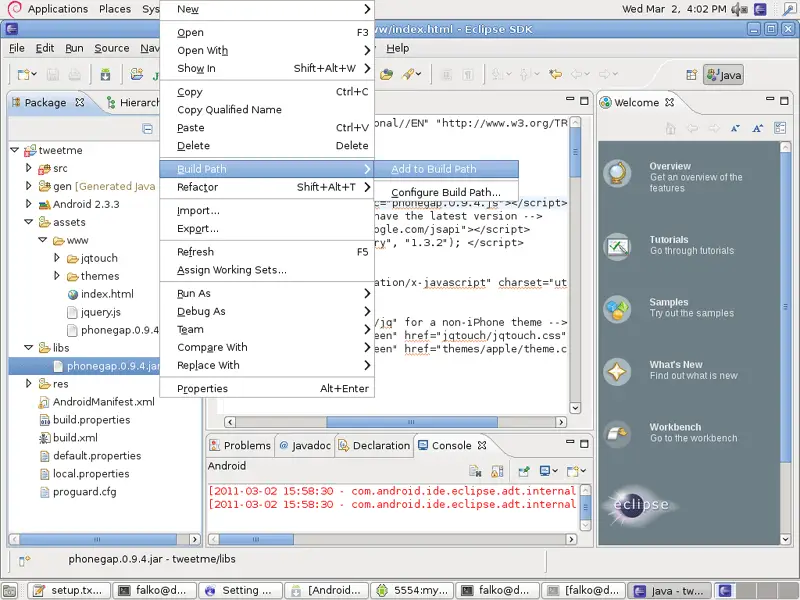Image resolution: width=800 pixels, height=600 pixels.
Task: Close the Console view tab
Action: click(482, 445)
